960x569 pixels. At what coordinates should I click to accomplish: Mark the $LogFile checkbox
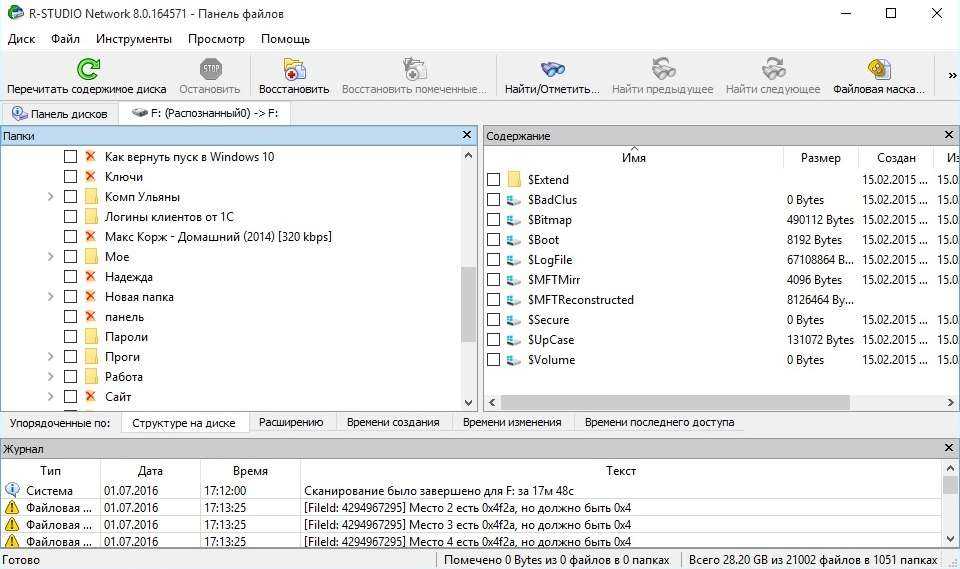[493, 260]
